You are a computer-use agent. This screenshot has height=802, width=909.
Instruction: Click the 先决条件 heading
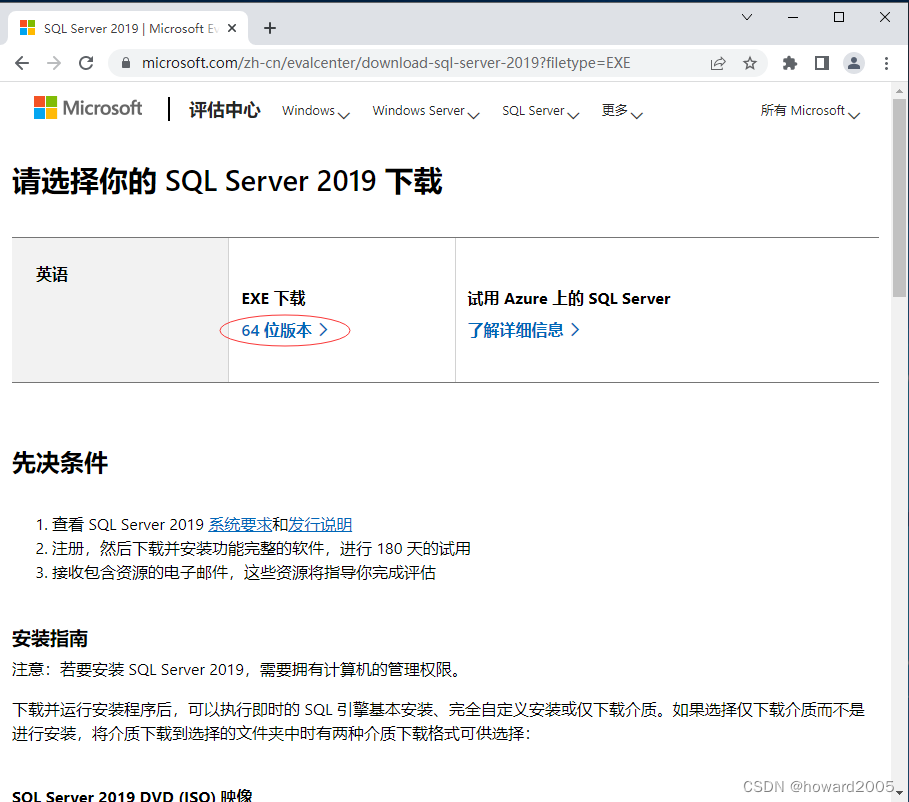60,463
